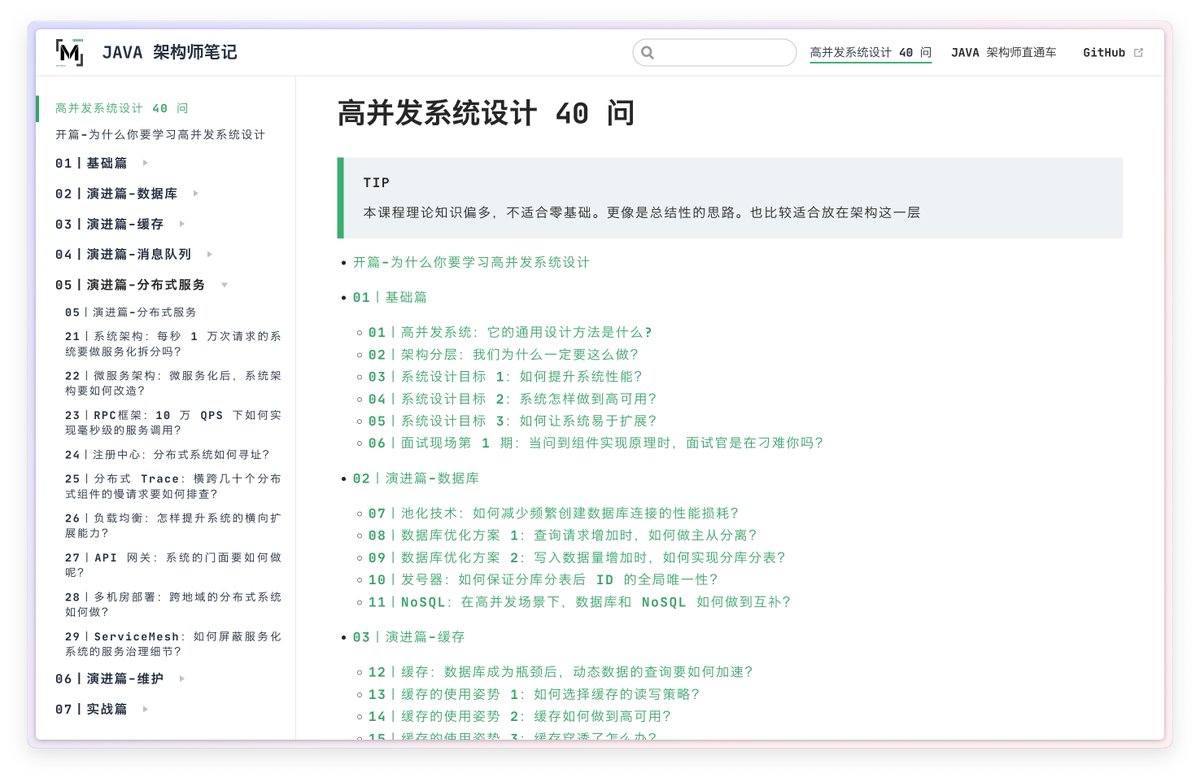This screenshot has height=782, width=1200.
Task: Open link 03 | 系统设计目标 1
Action: pos(505,376)
